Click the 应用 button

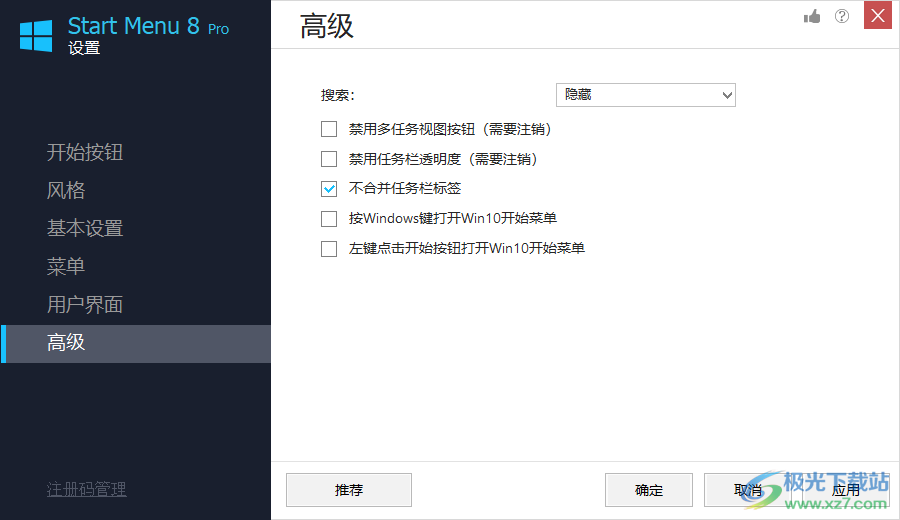[846, 490]
